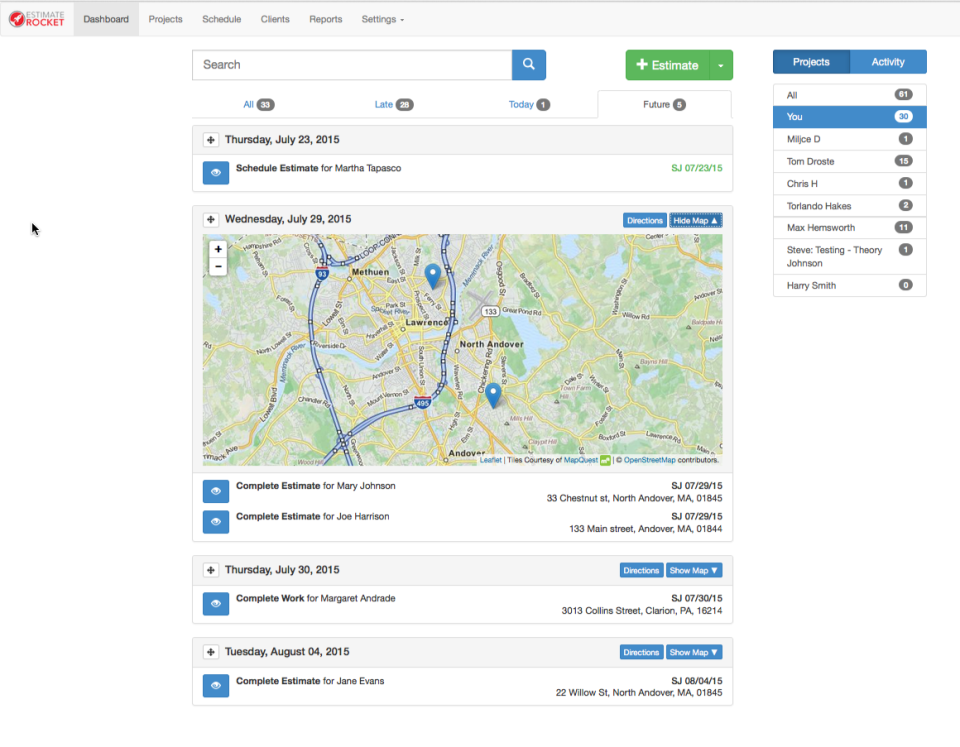
Task: Open the view icon for Margaret Andrade's work item
Action: (x=215, y=604)
